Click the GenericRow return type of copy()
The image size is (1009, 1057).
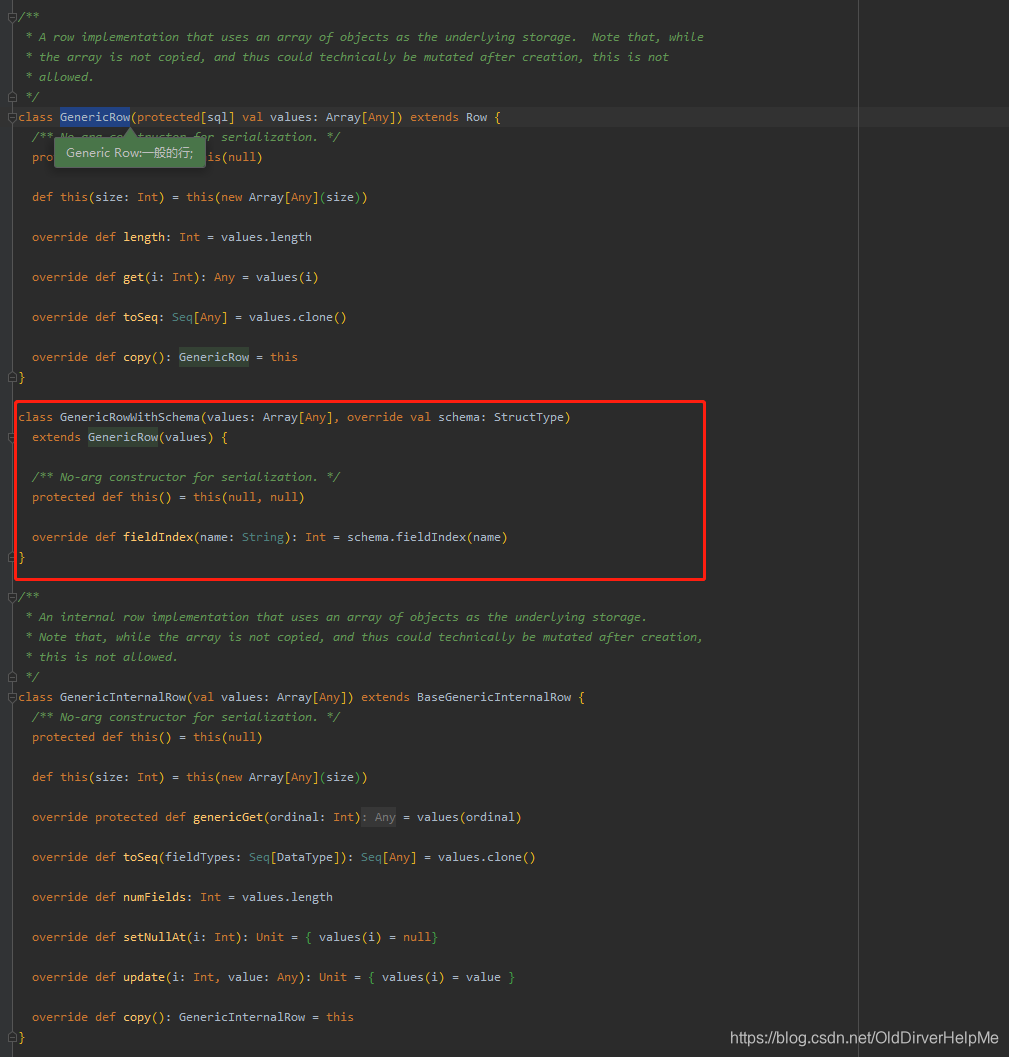point(214,357)
